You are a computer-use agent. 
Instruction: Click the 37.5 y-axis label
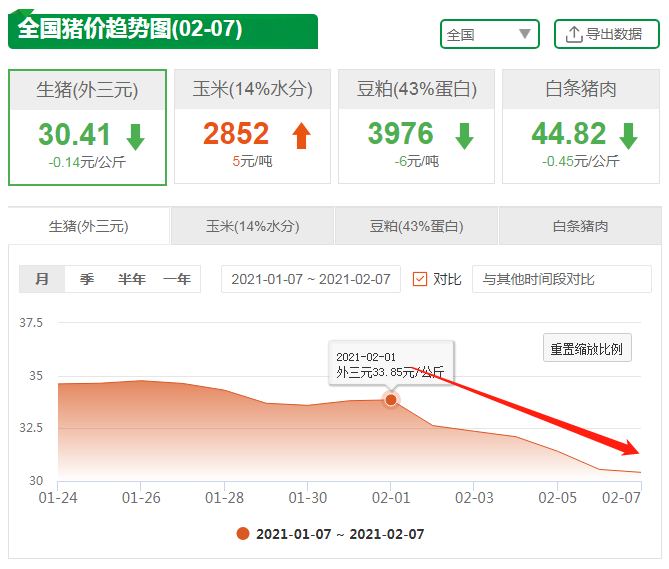point(31,322)
